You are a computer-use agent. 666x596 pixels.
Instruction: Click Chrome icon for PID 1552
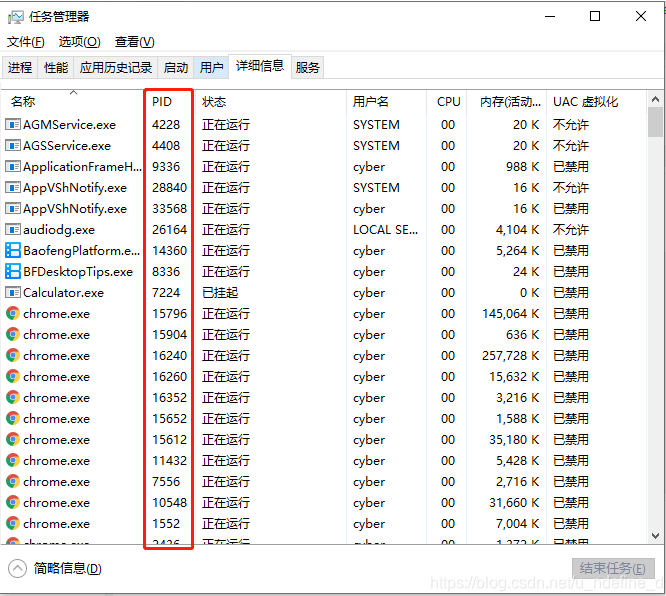[13, 524]
